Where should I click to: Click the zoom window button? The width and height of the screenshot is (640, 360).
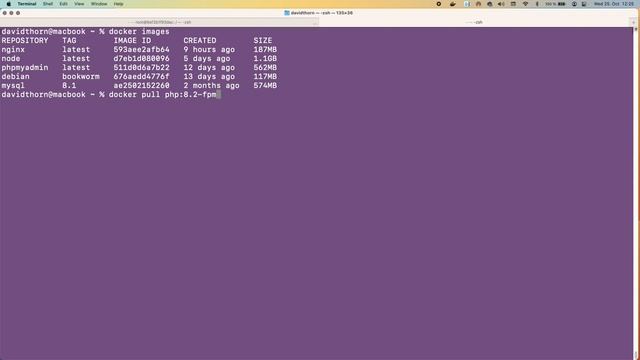18,13
